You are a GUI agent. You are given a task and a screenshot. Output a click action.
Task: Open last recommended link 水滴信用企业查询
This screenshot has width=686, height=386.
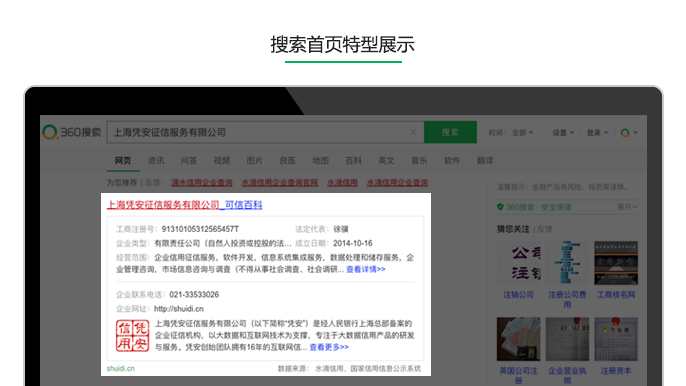397,182
